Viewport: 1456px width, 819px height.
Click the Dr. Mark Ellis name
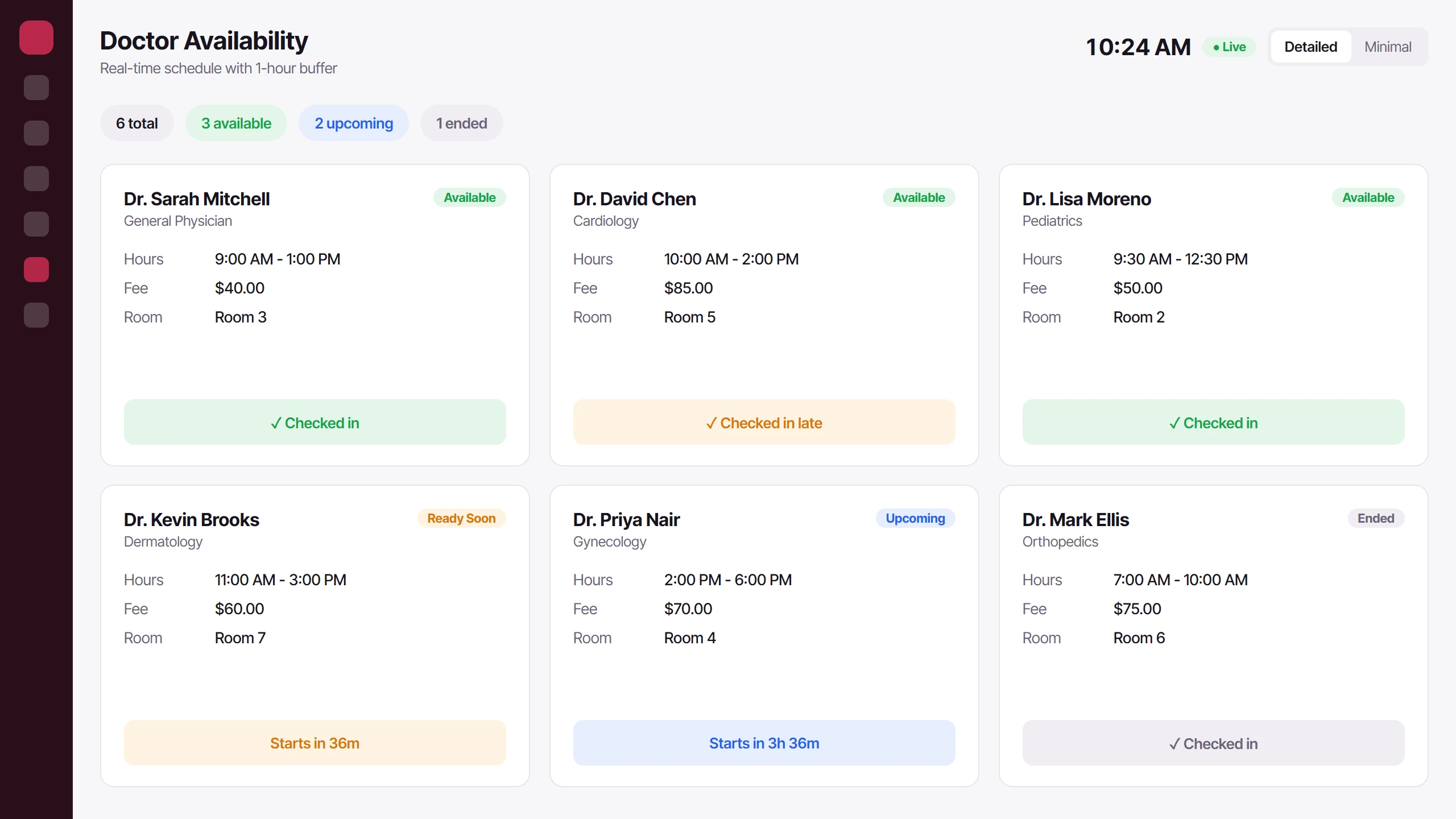tap(1076, 520)
